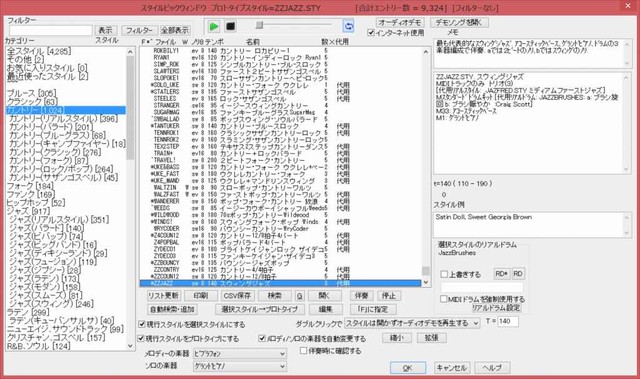
Task: Enable インターネット使用 checkbox
Action: (x=371, y=33)
